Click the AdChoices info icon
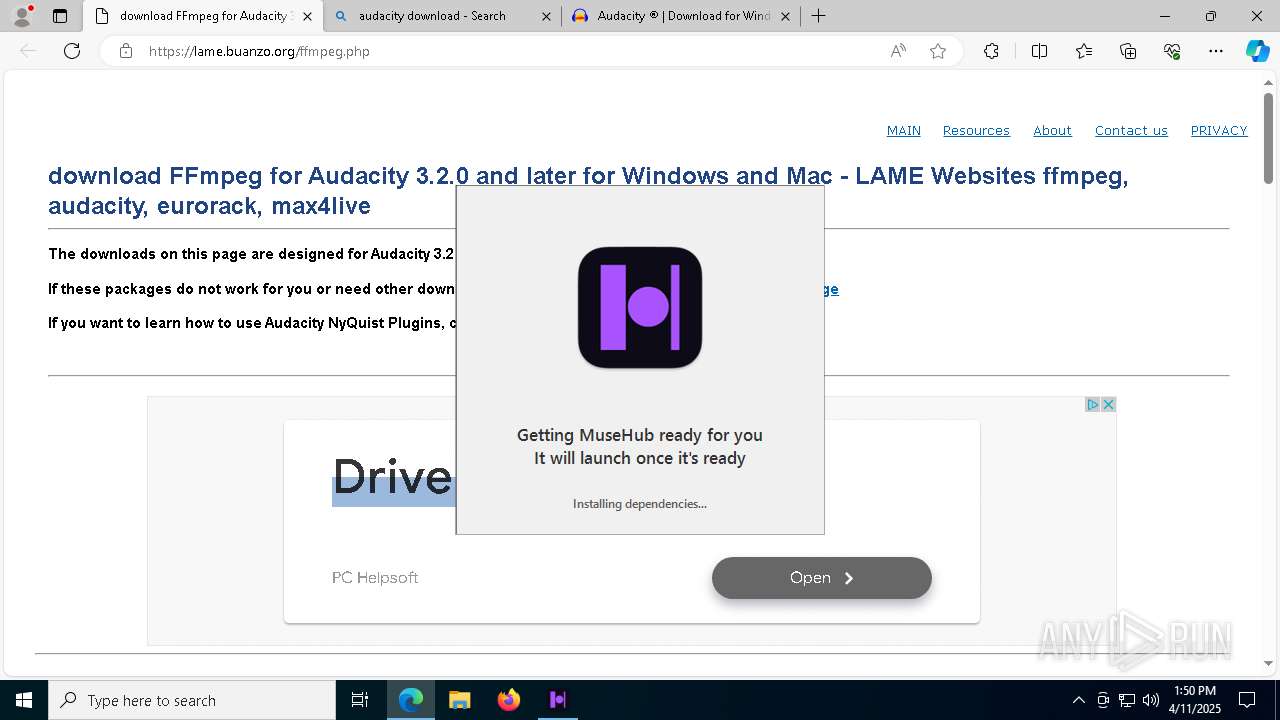Viewport: 1280px width, 720px height. (1093, 405)
